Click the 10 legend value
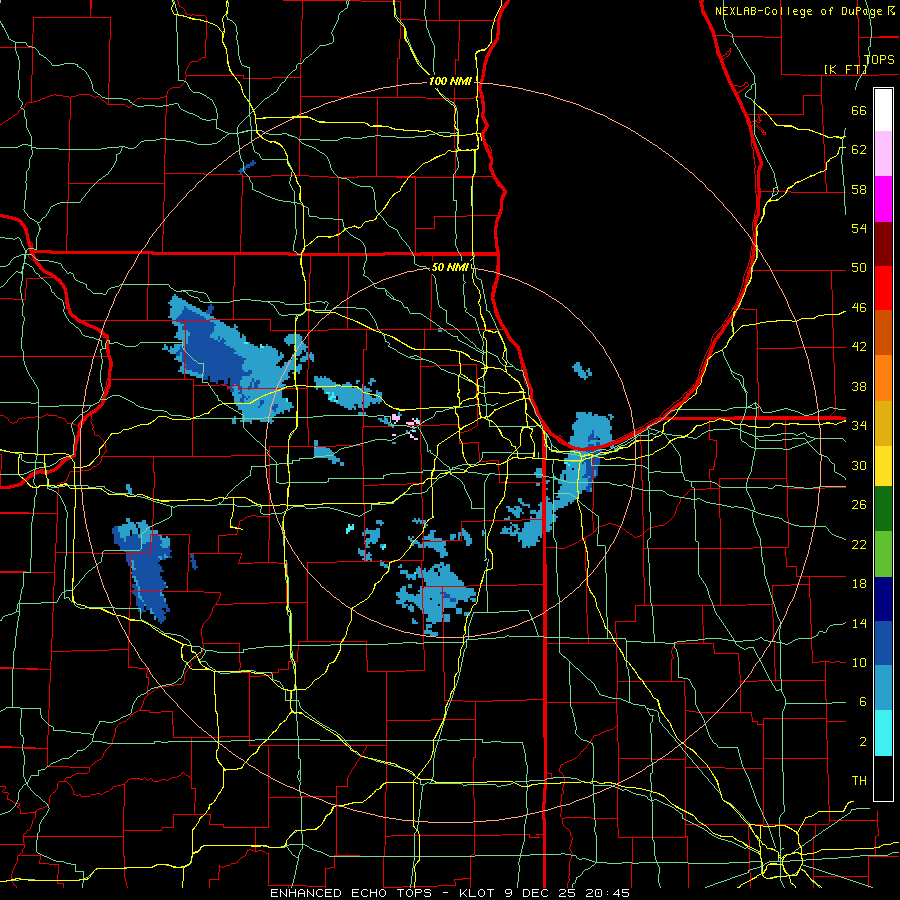Screen dimensions: 900x900 point(859,662)
